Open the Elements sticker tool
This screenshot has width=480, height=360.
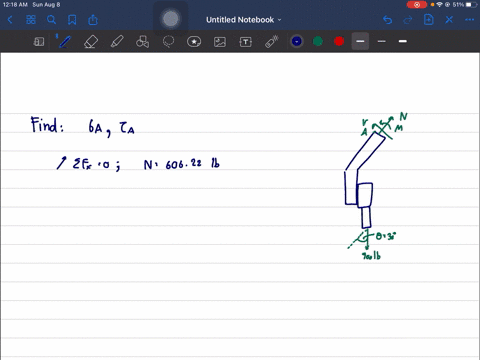[x=194, y=42]
